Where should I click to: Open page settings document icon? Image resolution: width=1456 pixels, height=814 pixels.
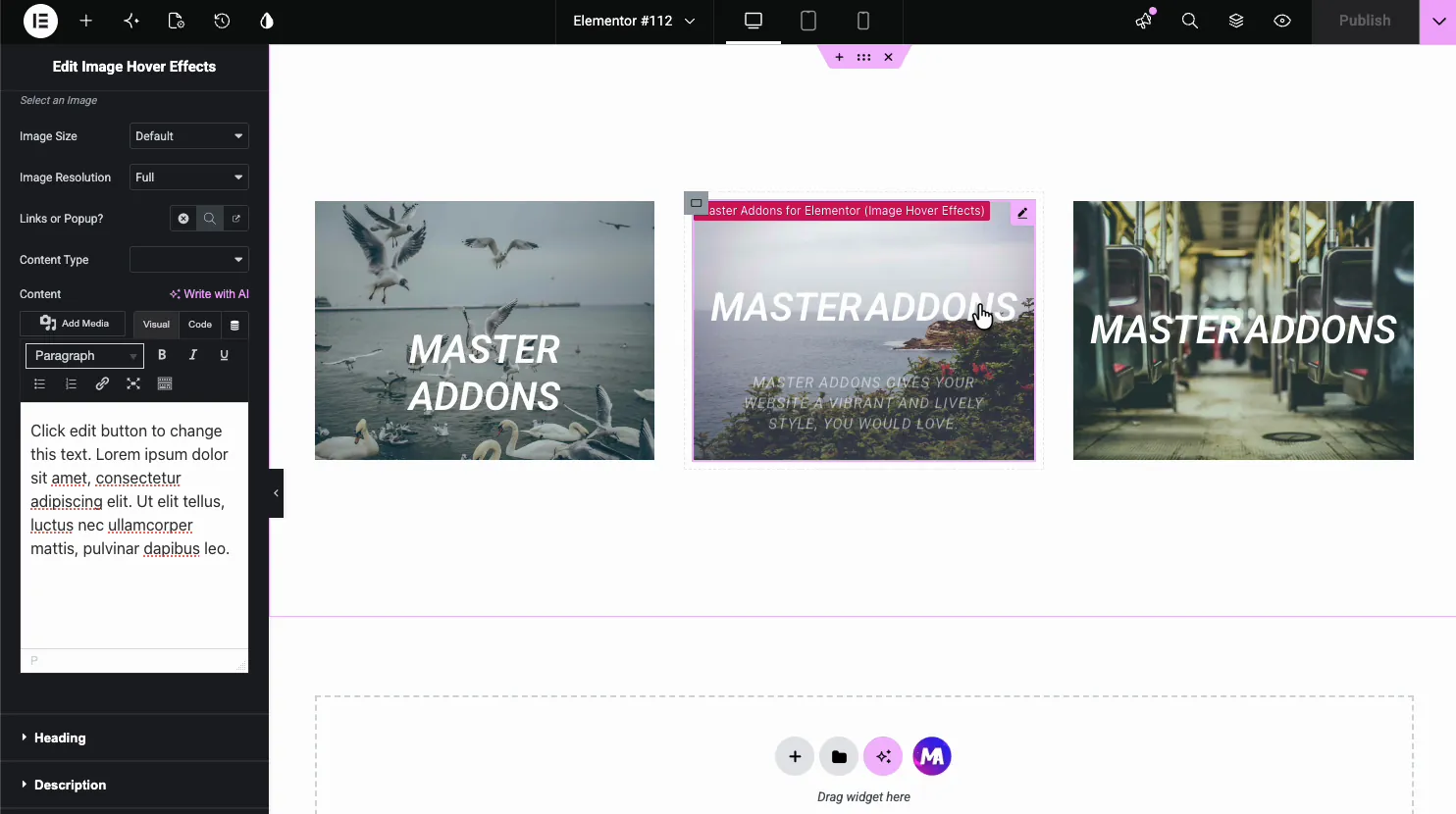tap(177, 21)
